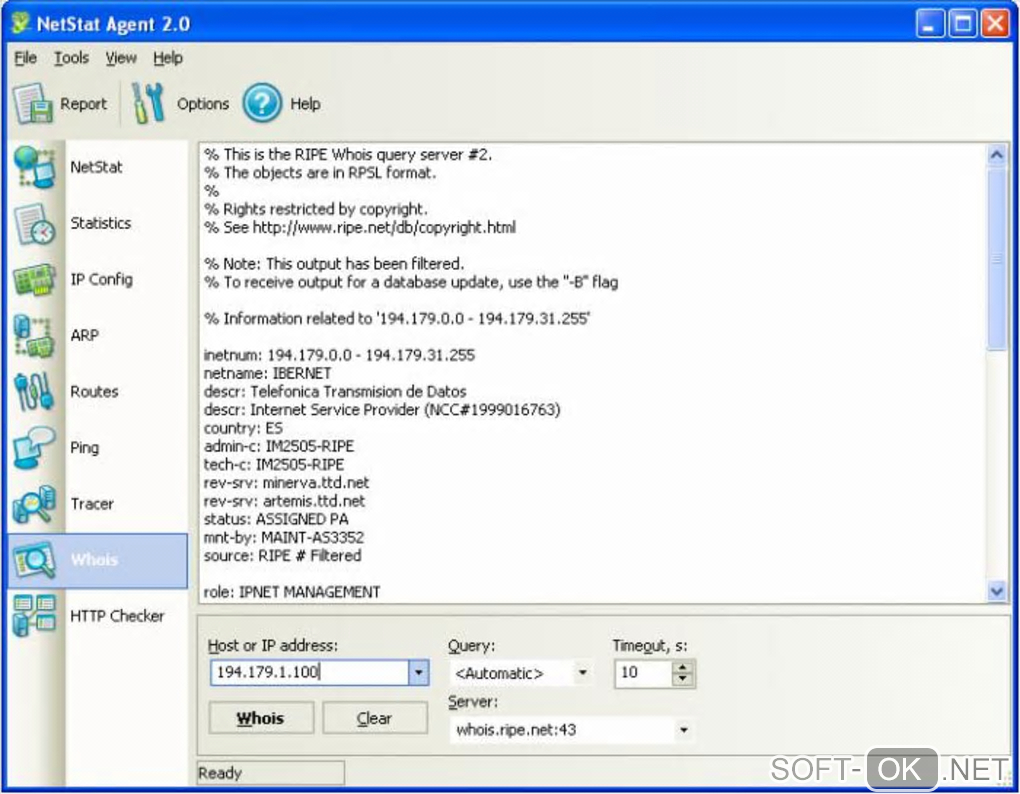Viewport: 1020px width, 794px height.
Task: Click the line 'role: IPNET MANAGEMENT'
Action: [292, 592]
